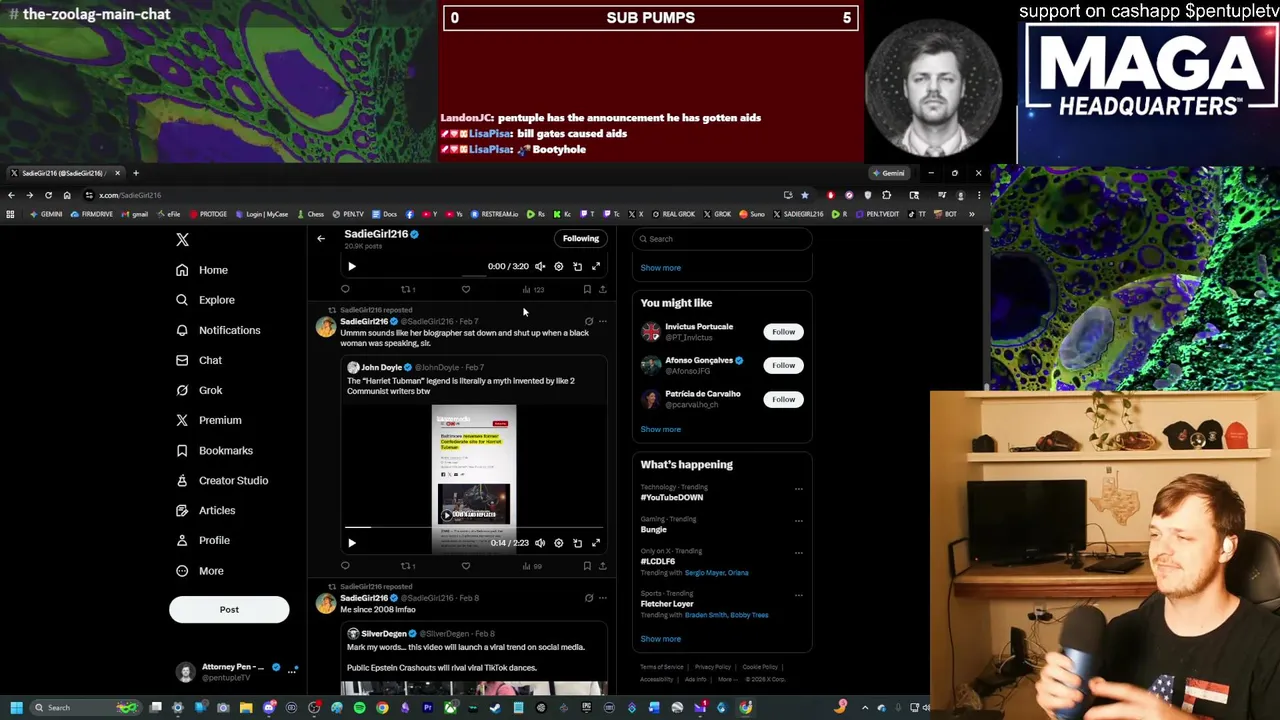Open more menu on Feb 7 post
This screenshot has width=1280, height=720.
click(602, 321)
